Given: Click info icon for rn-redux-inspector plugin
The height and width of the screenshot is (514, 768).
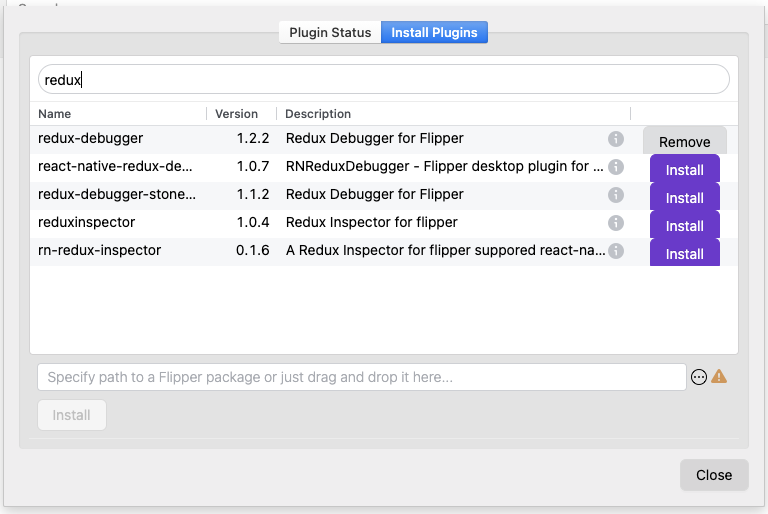Looking at the screenshot, I should (x=616, y=251).
